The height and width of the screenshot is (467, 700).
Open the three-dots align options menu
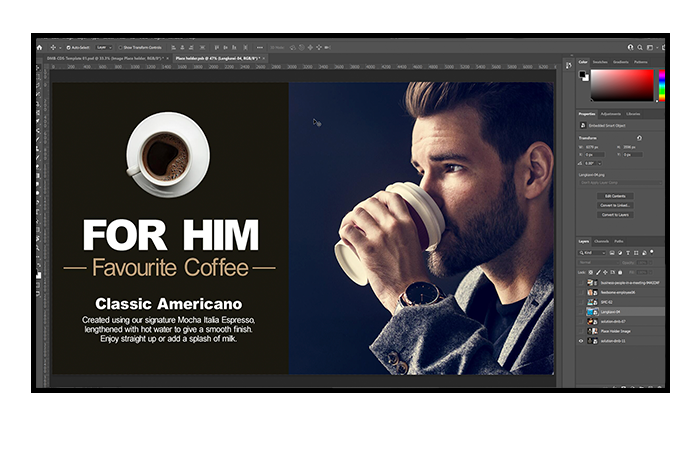(259, 47)
